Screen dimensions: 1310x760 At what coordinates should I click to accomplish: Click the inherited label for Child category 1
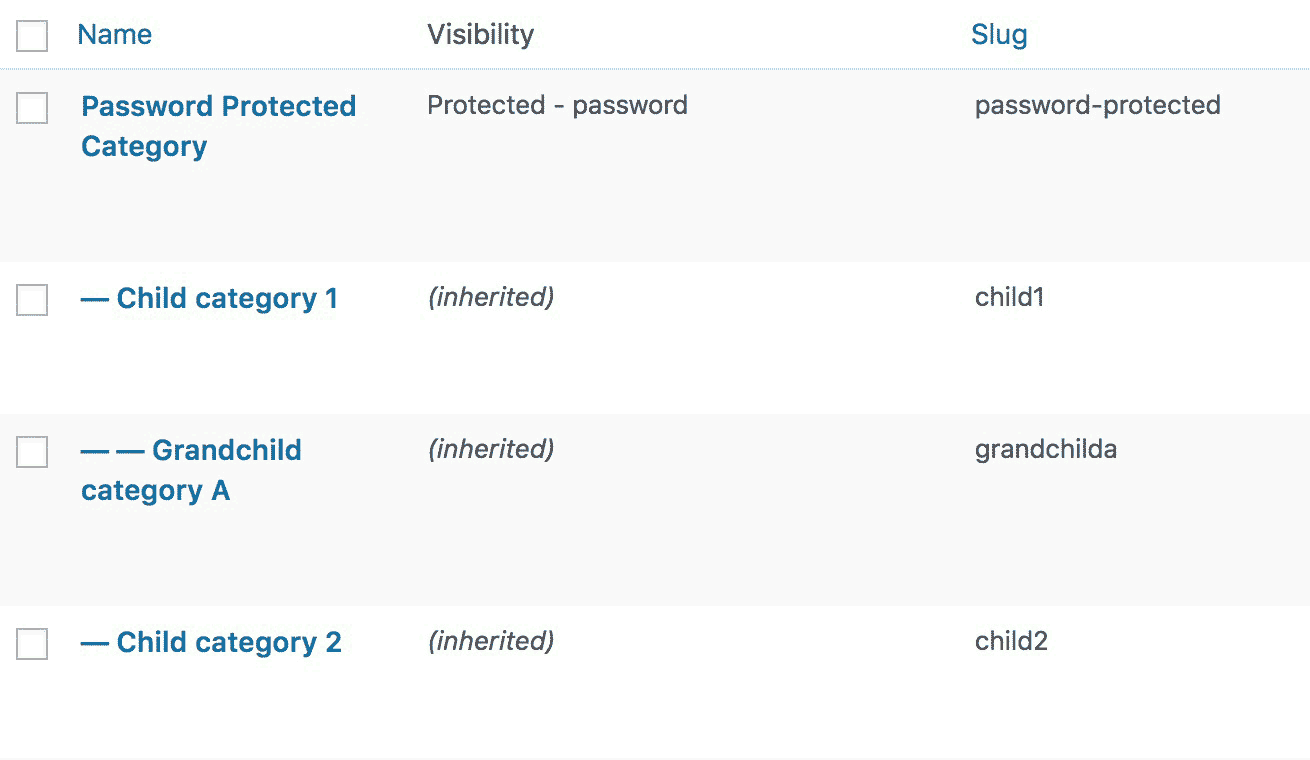point(490,297)
